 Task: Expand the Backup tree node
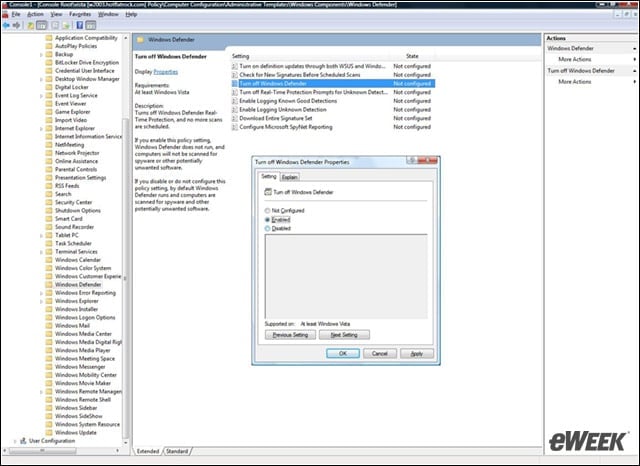(x=41, y=55)
